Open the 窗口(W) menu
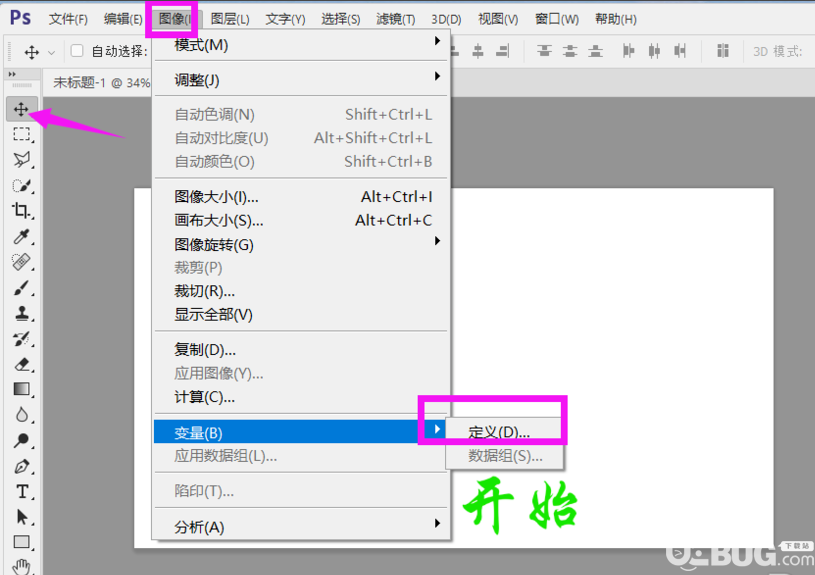The height and width of the screenshot is (575, 815). point(557,19)
